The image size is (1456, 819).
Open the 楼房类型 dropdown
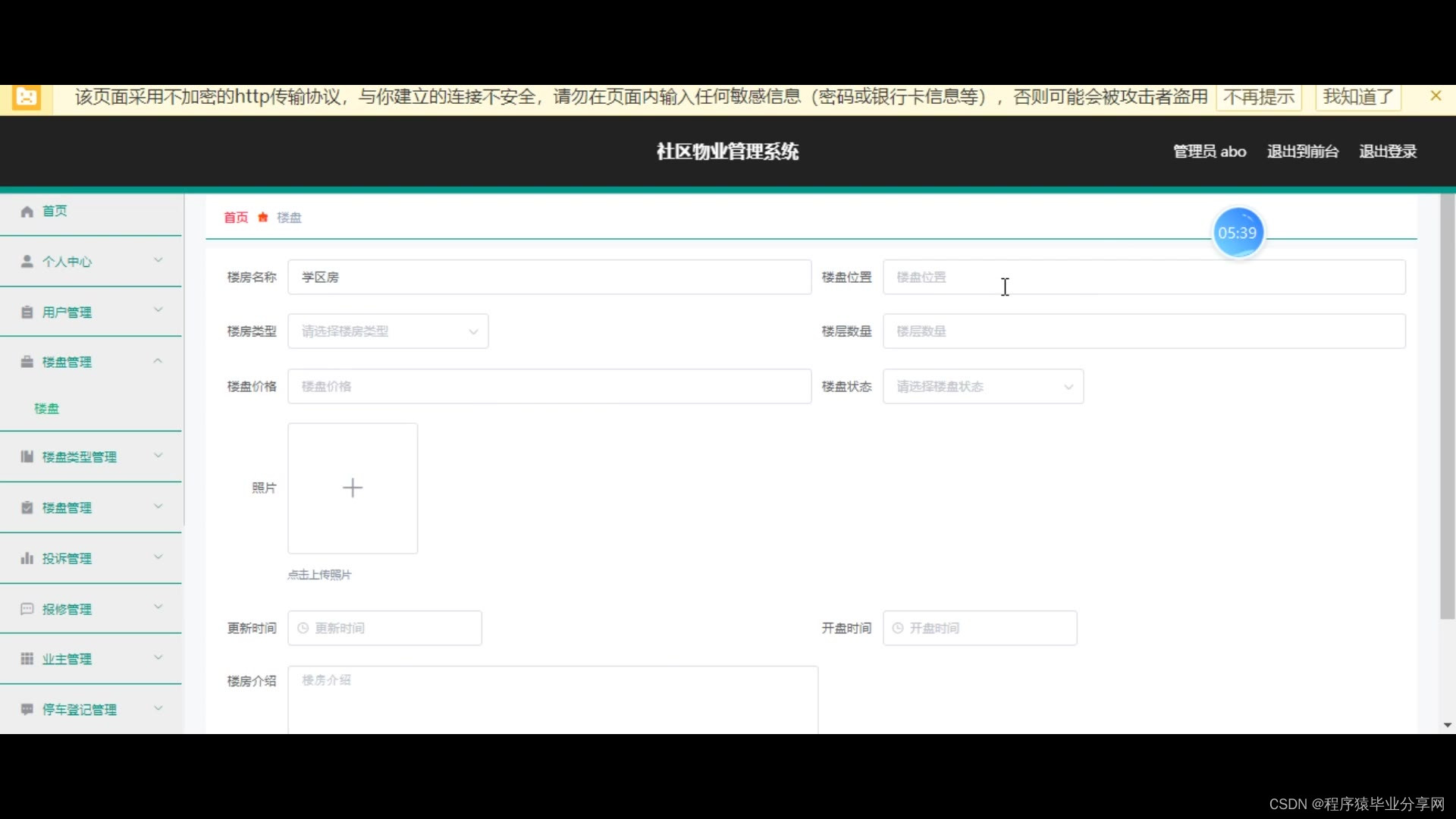(388, 331)
